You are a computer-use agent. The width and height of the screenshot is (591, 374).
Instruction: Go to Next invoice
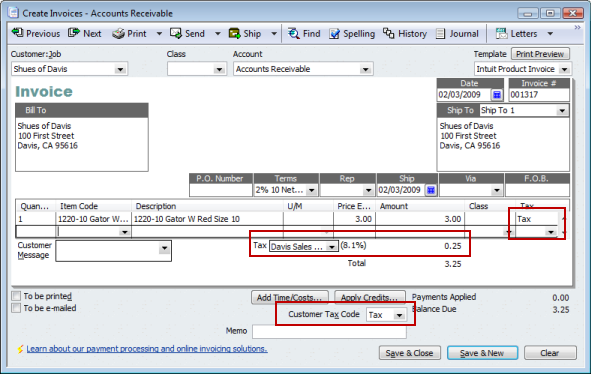click(x=85, y=34)
